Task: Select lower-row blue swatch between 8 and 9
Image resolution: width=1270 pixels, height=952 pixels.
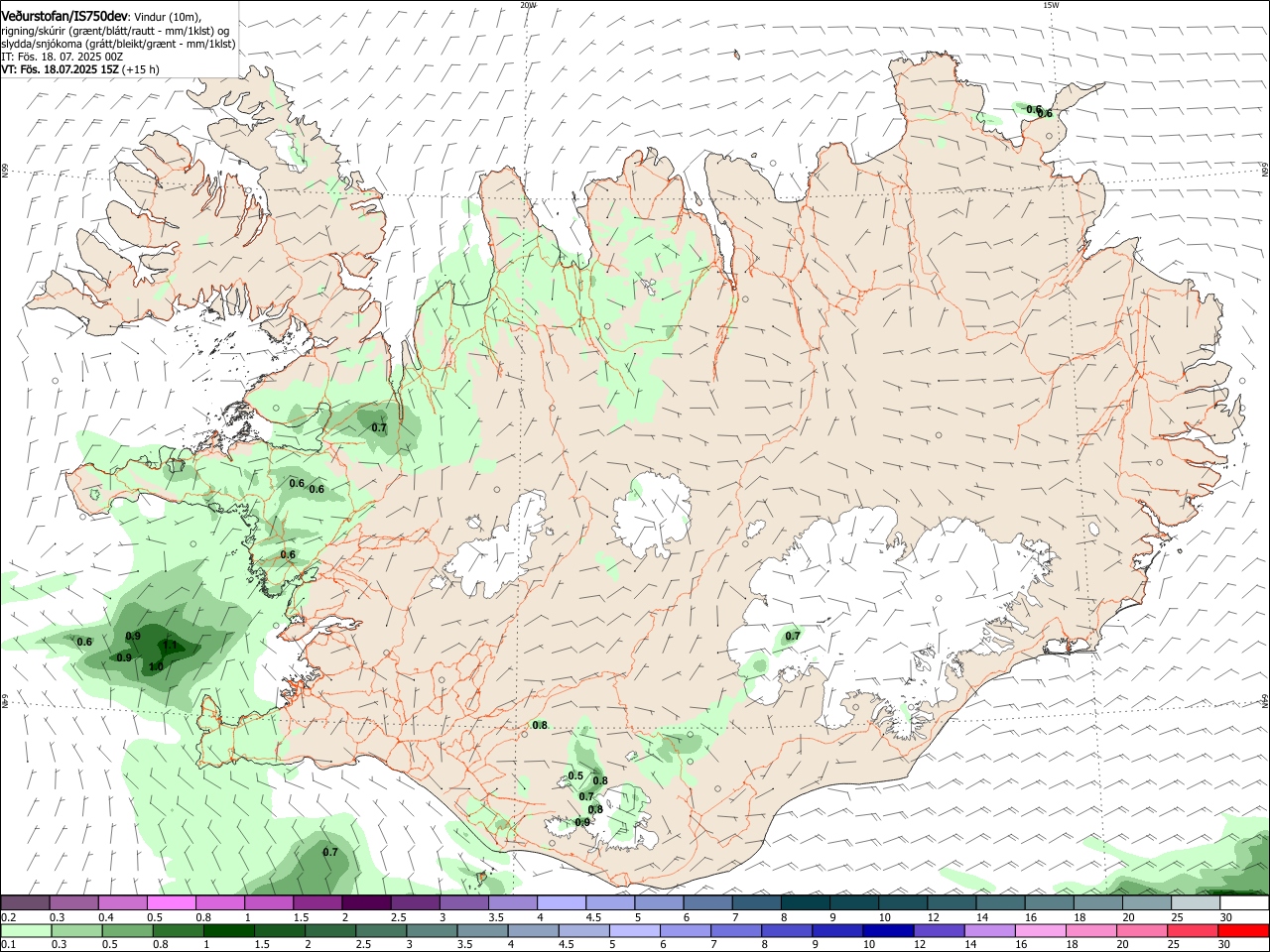Action: pos(787,930)
